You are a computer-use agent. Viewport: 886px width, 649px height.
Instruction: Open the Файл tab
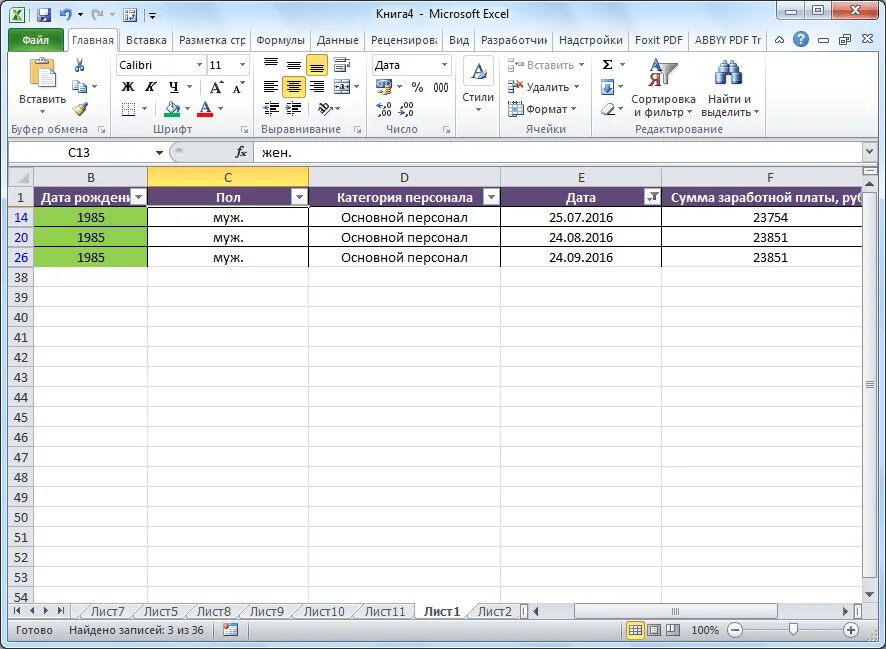tap(36, 40)
